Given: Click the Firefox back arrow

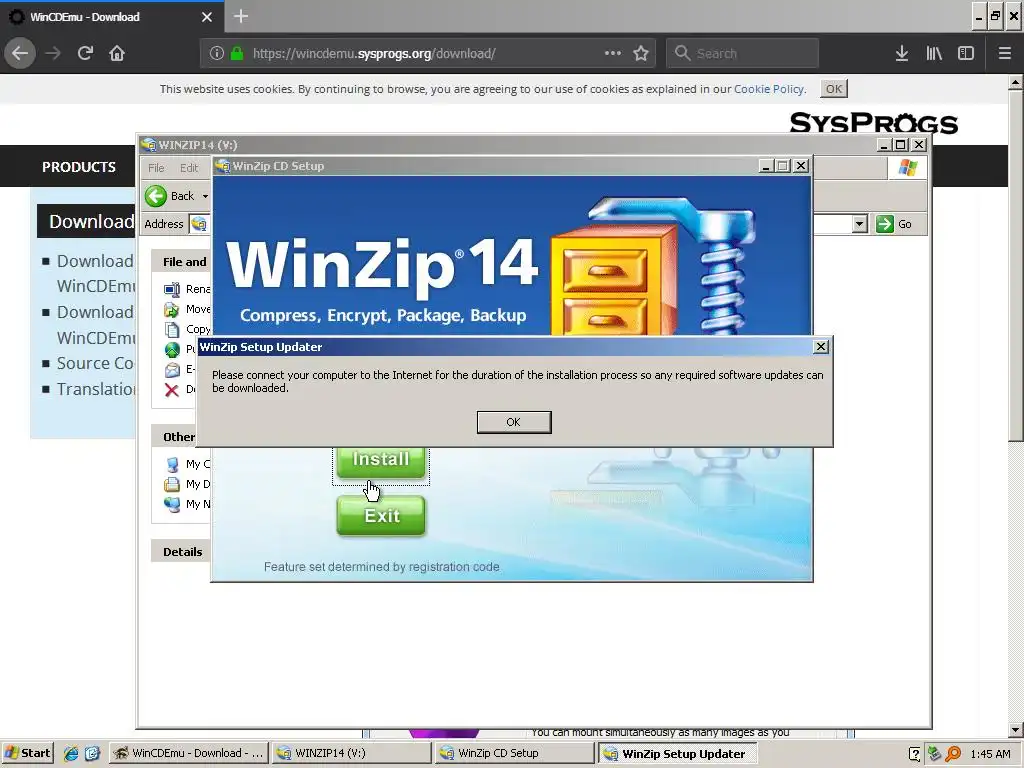Looking at the screenshot, I should pos(20,54).
